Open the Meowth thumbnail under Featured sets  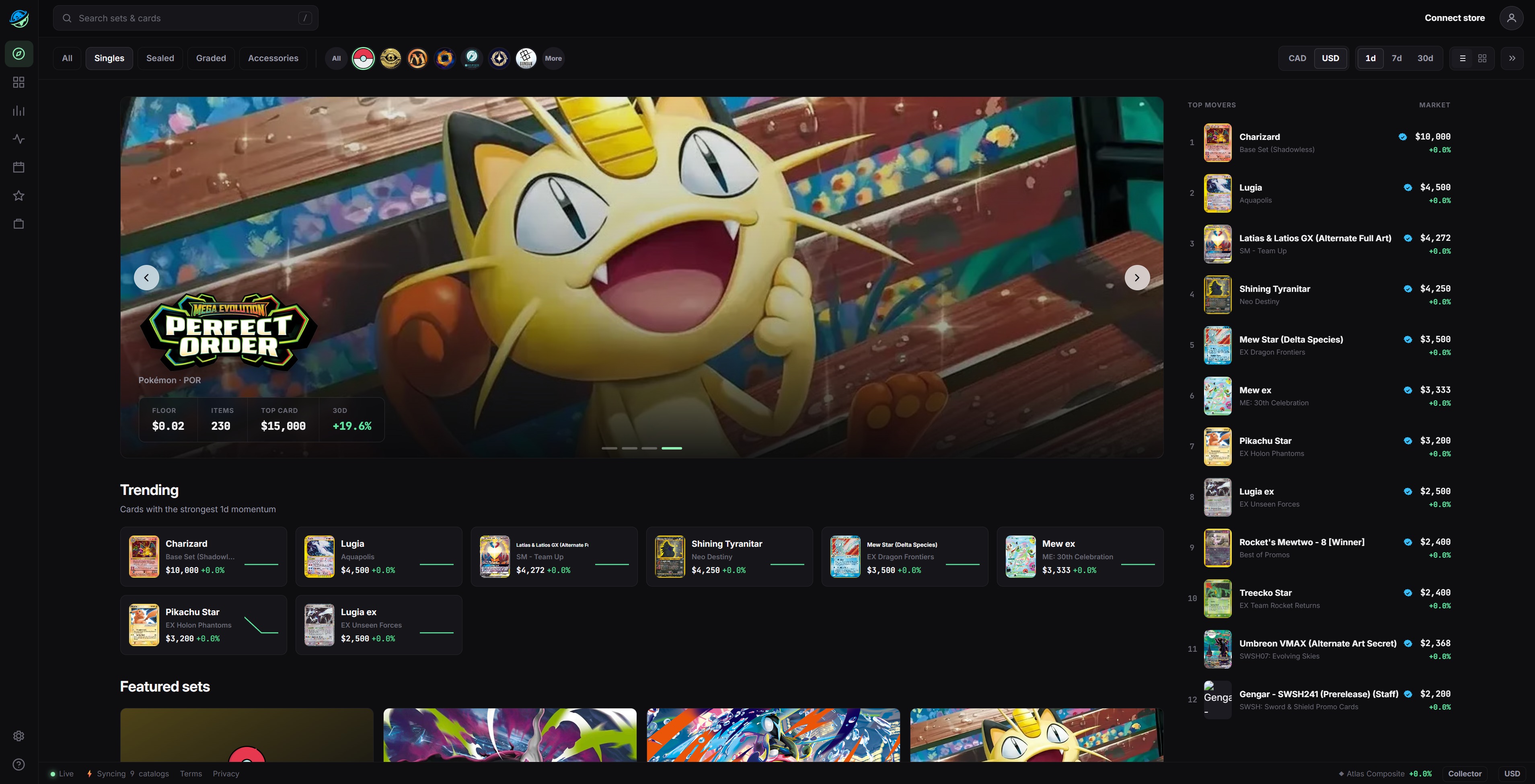(1037, 735)
